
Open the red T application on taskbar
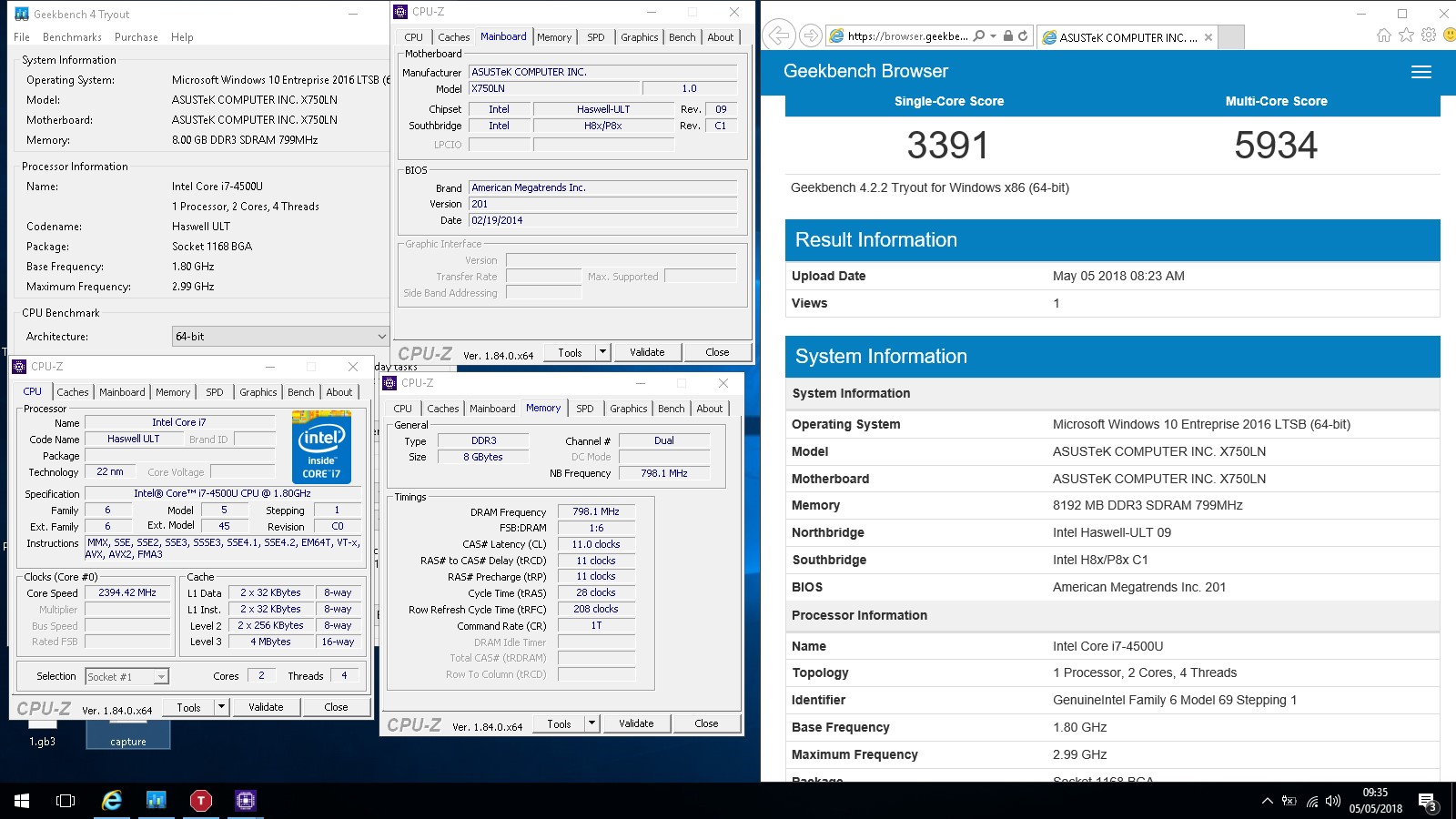click(201, 801)
